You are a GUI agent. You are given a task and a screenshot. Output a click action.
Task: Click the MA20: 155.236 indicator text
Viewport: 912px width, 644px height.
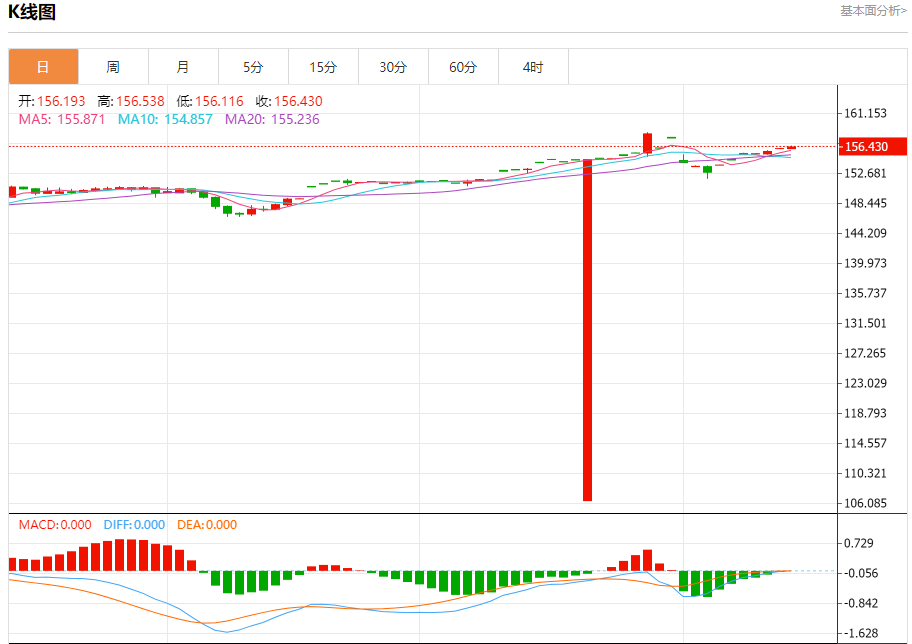point(272,119)
